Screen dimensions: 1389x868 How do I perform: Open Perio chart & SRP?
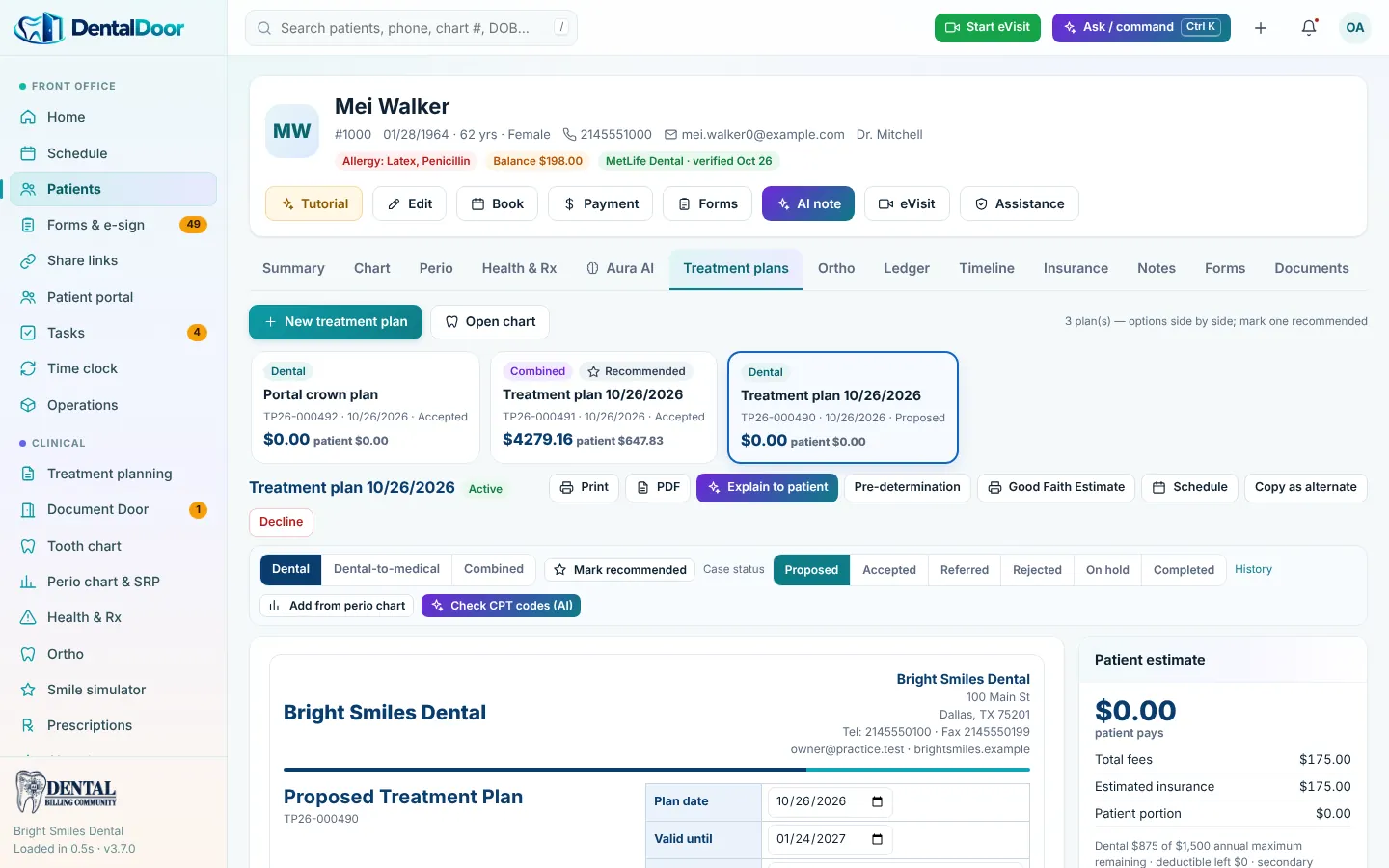(113, 582)
